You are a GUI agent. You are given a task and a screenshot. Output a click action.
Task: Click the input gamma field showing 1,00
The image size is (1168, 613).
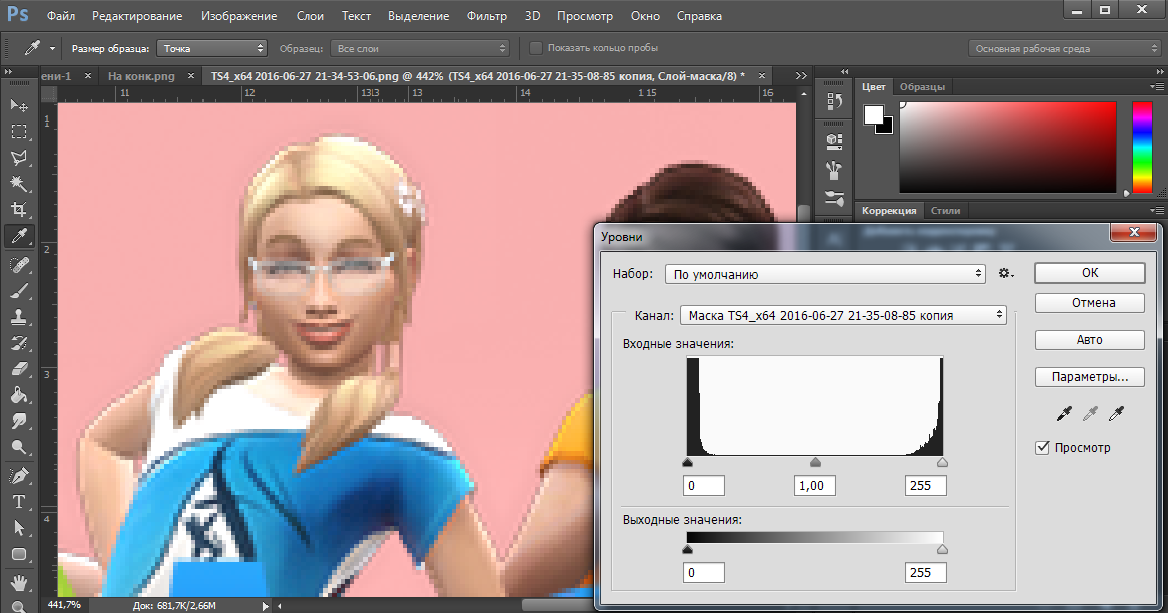(x=814, y=486)
